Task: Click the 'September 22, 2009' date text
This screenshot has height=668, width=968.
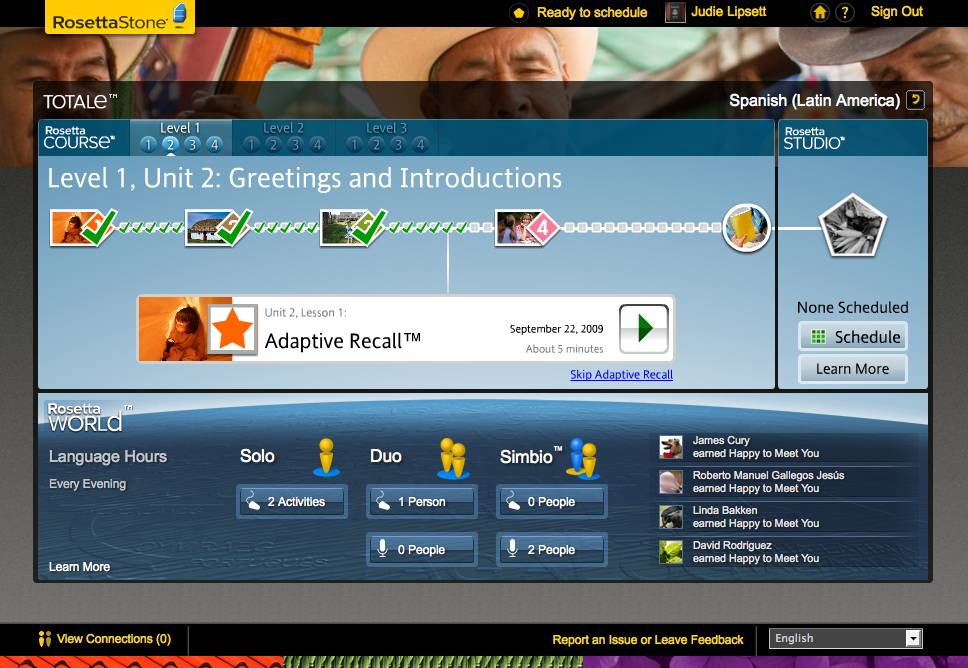Action: pos(556,329)
